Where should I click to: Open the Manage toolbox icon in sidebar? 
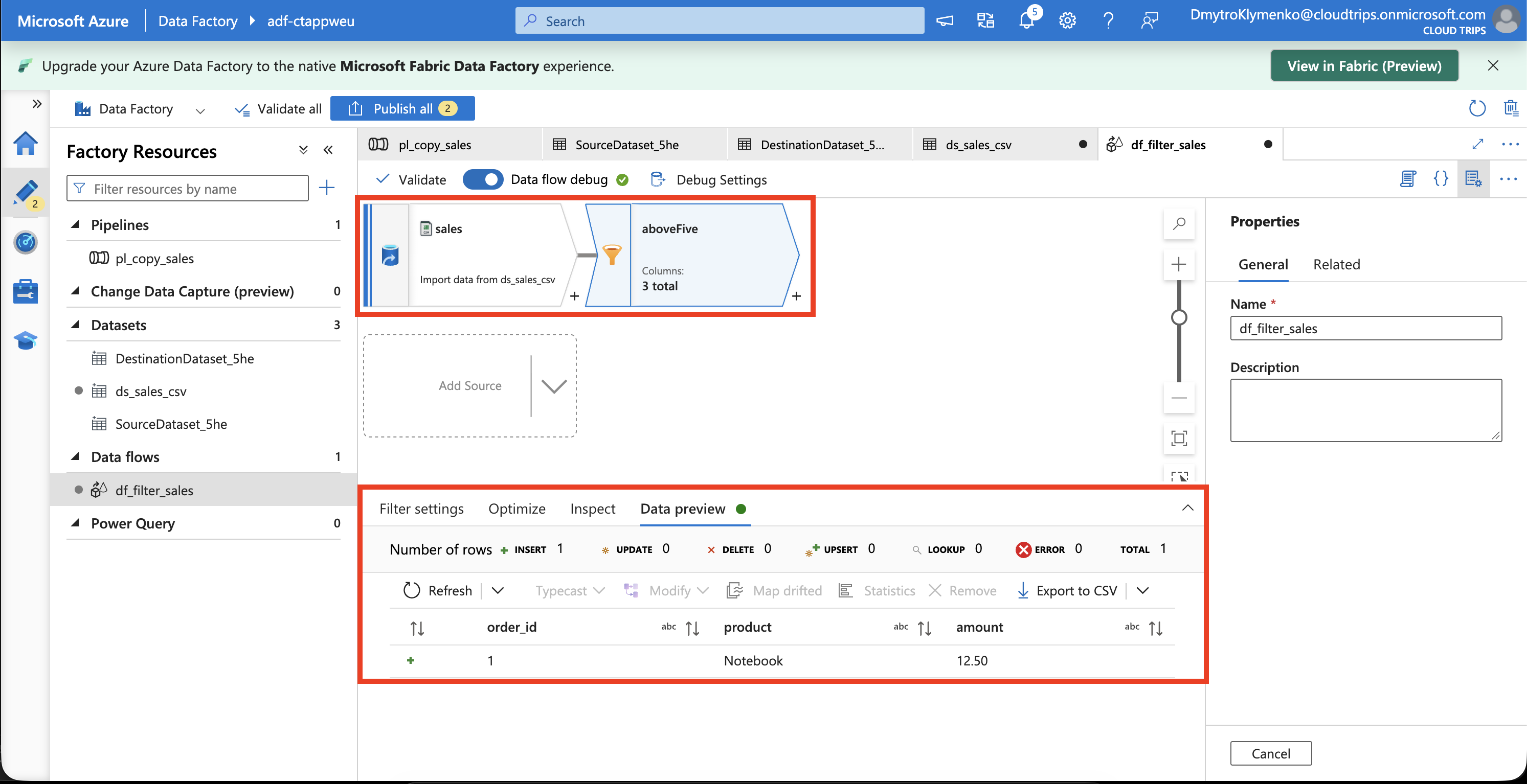[26, 291]
